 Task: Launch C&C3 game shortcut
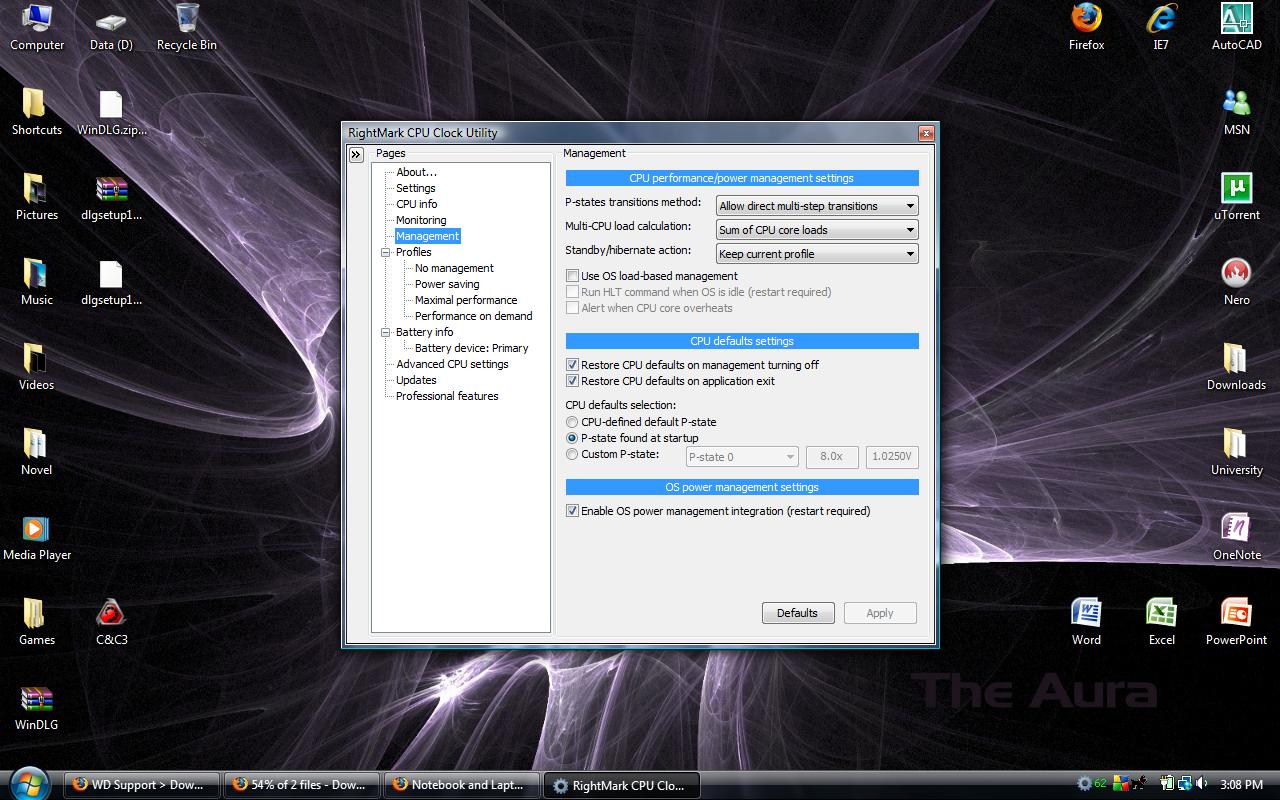click(x=111, y=622)
